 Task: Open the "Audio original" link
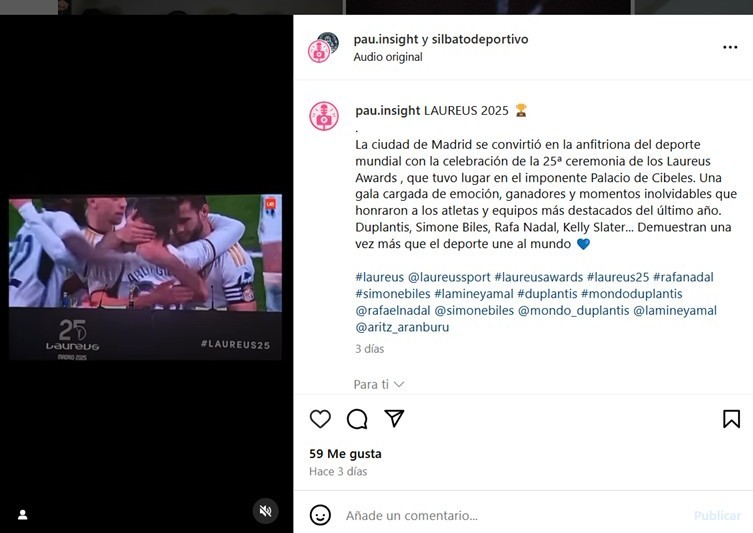(x=388, y=57)
